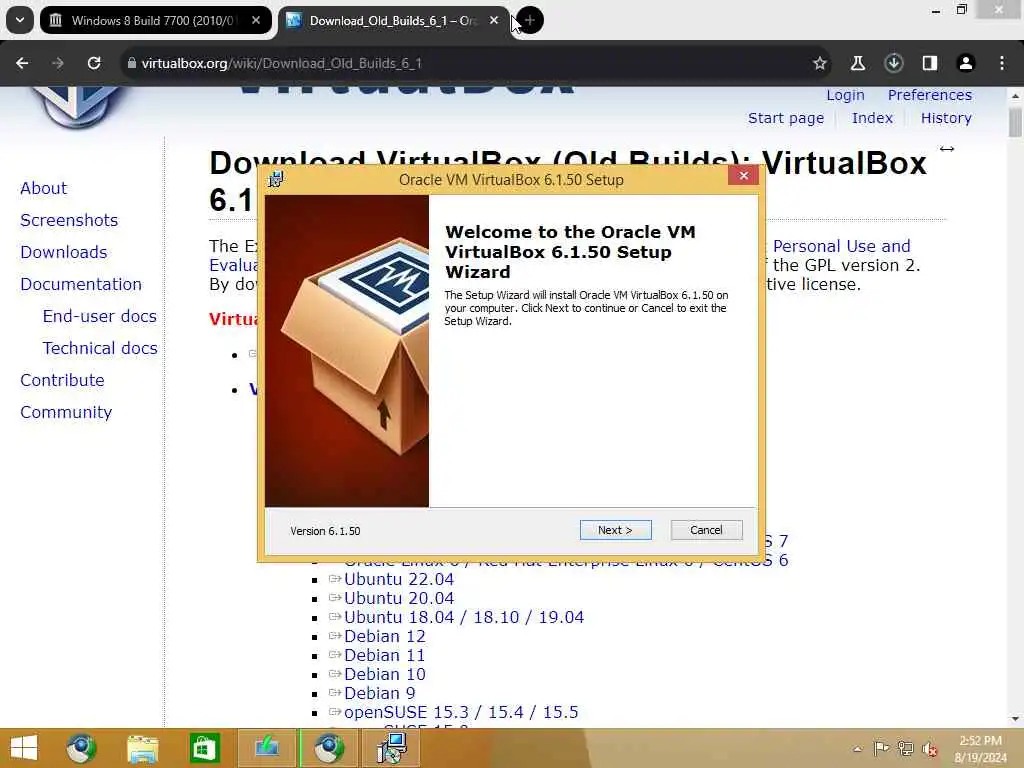
Task: Close the Download_Old_Builds_6_1 tab
Action: coord(494,20)
